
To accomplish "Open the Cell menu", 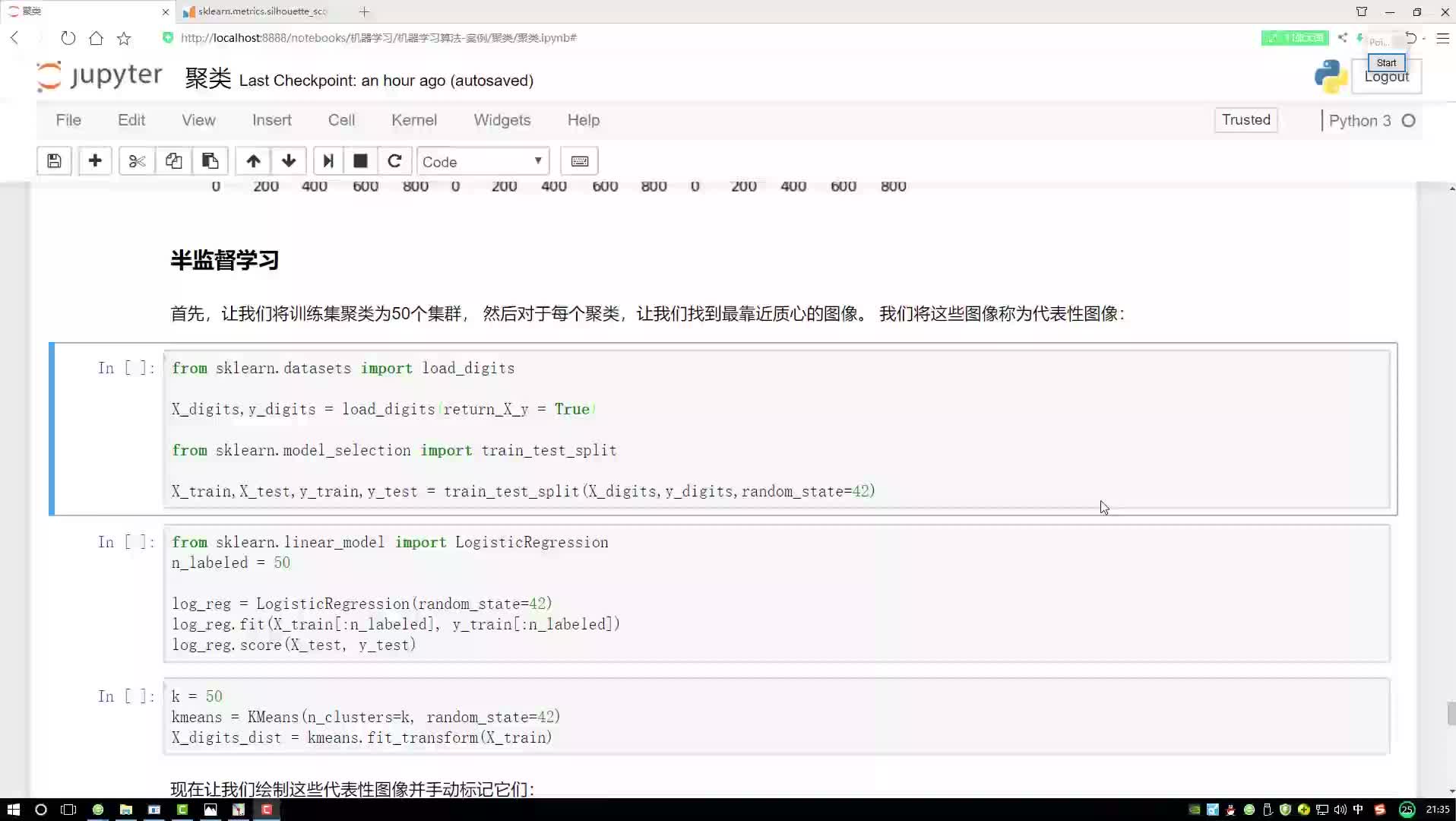I will [x=341, y=120].
